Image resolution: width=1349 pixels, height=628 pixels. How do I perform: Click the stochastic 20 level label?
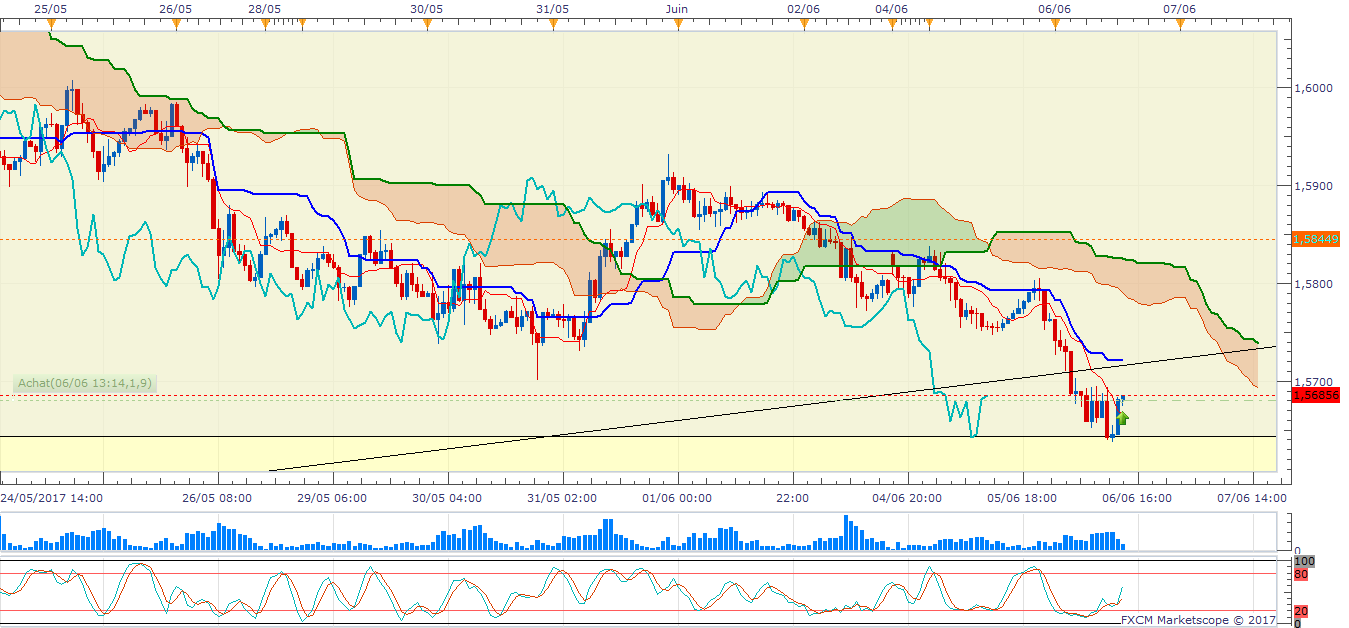click(1301, 611)
